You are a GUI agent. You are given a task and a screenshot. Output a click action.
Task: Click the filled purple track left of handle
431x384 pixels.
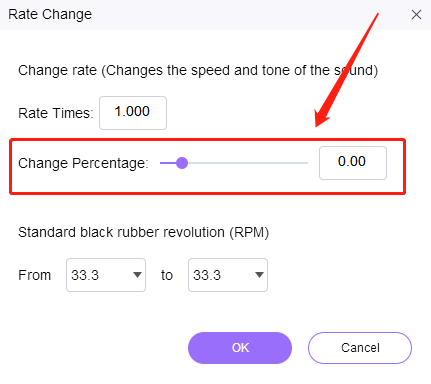[168, 163]
